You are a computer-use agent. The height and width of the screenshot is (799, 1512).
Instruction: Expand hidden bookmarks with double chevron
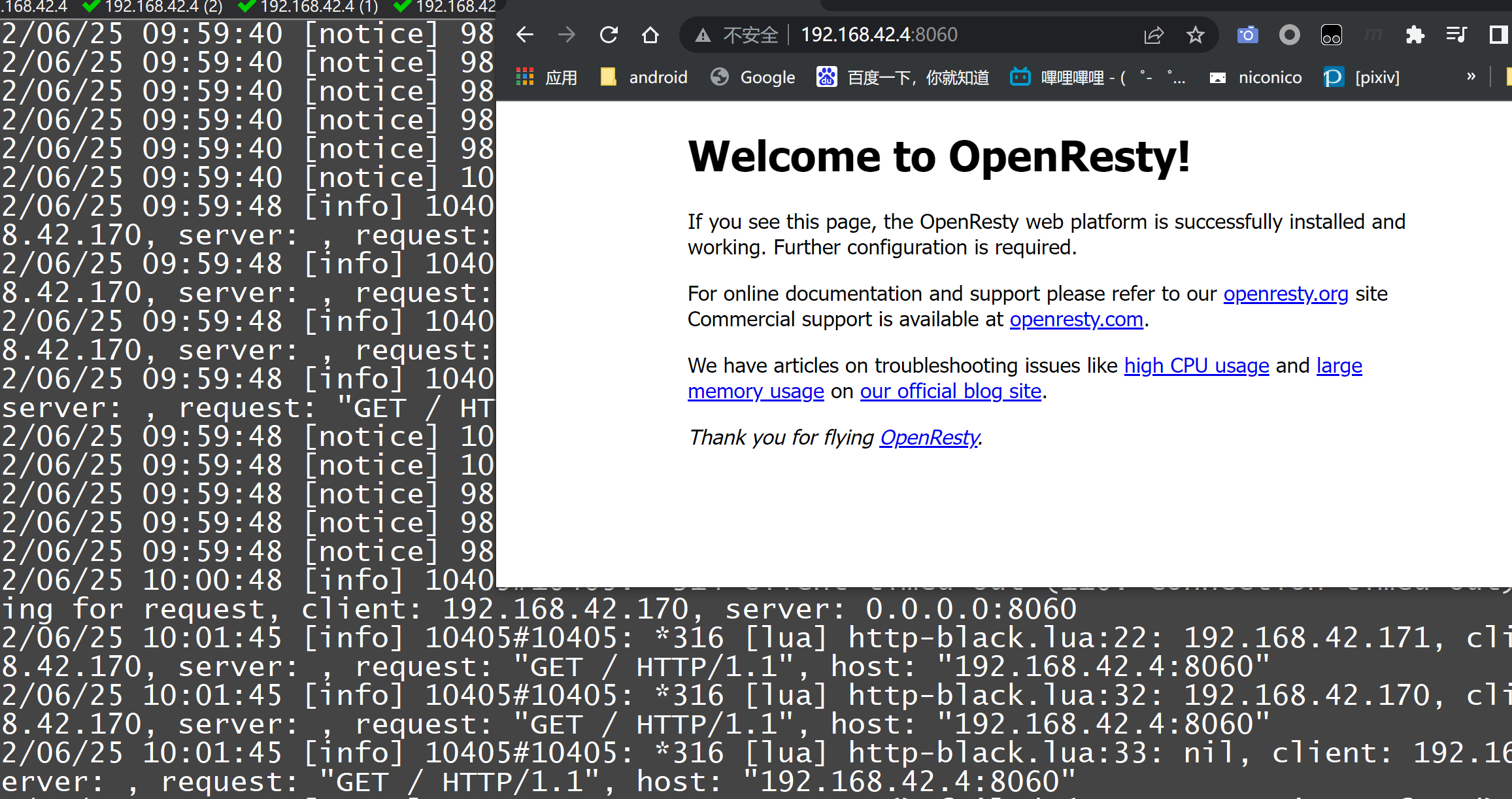click(1471, 77)
